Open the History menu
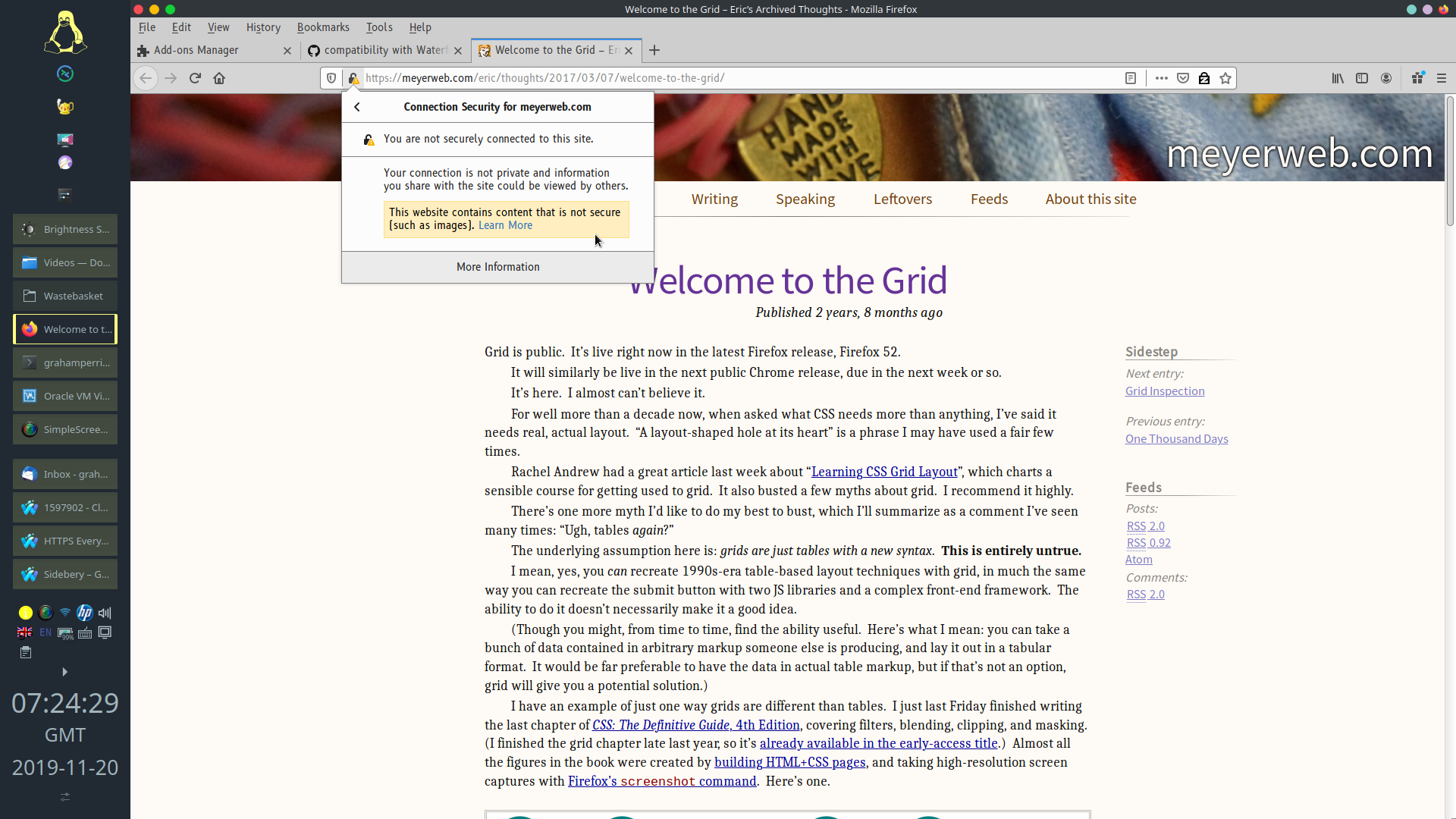Image resolution: width=1456 pixels, height=819 pixels. [x=263, y=27]
